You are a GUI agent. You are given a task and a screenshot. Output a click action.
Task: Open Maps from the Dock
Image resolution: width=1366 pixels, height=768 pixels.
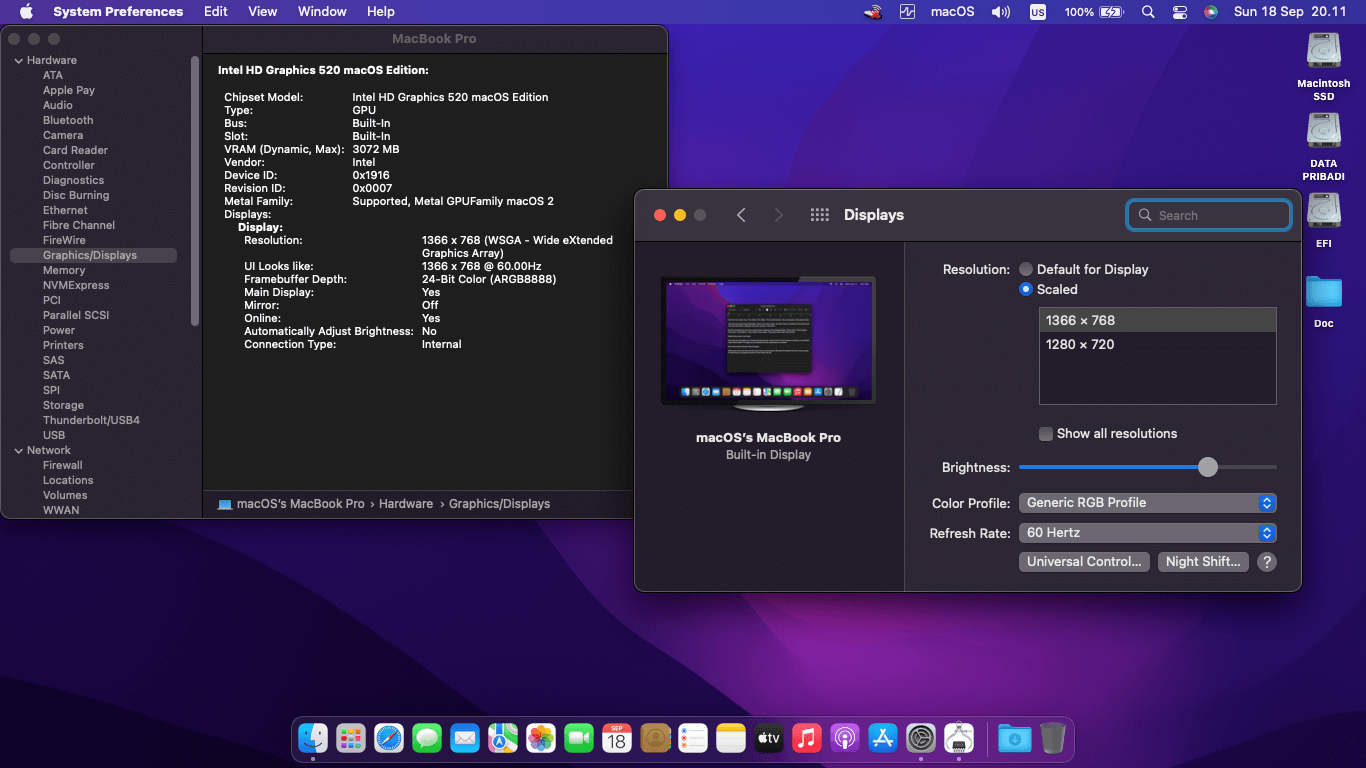503,739
